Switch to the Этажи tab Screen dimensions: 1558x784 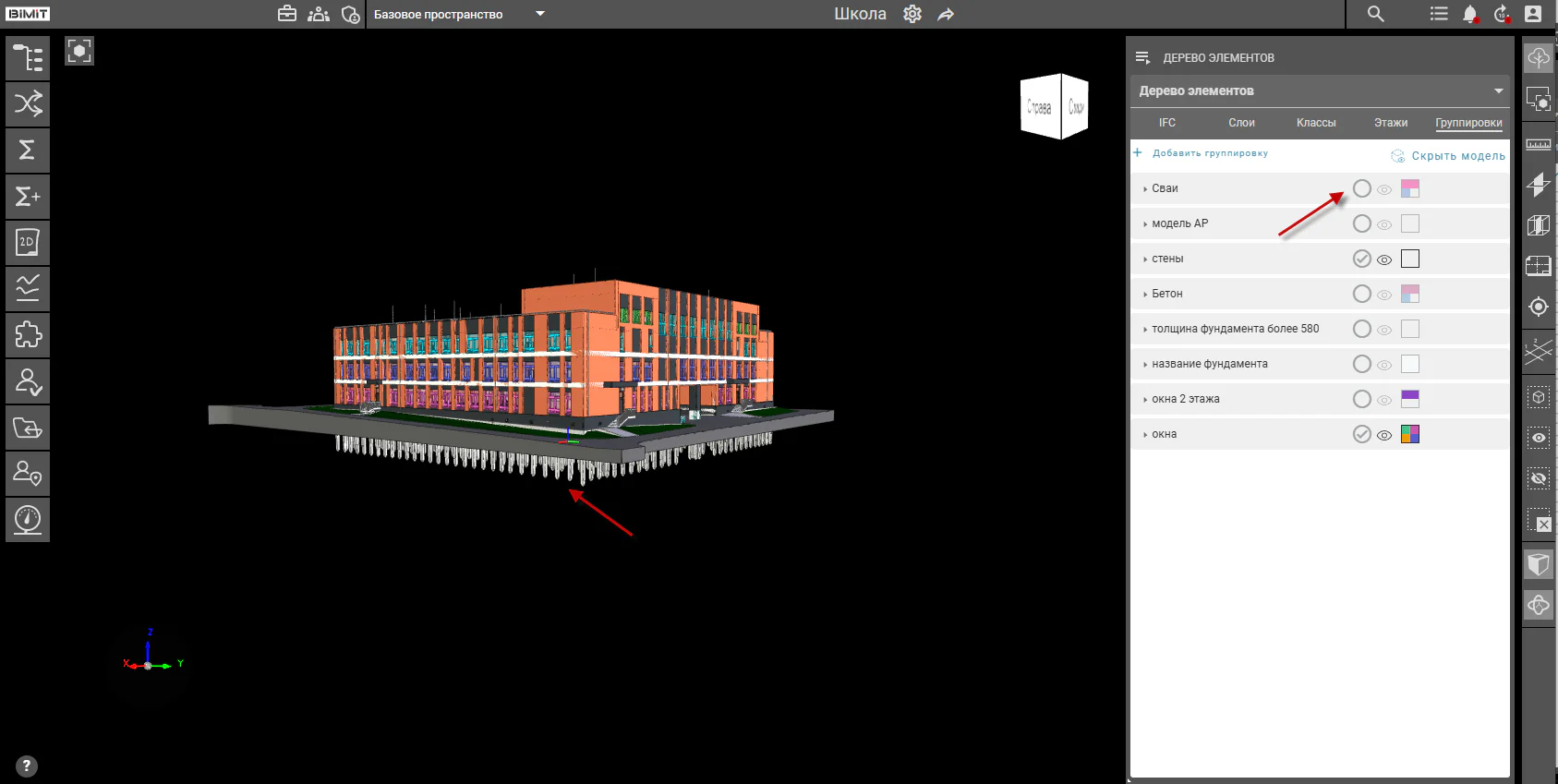[x=1391, y=123]
